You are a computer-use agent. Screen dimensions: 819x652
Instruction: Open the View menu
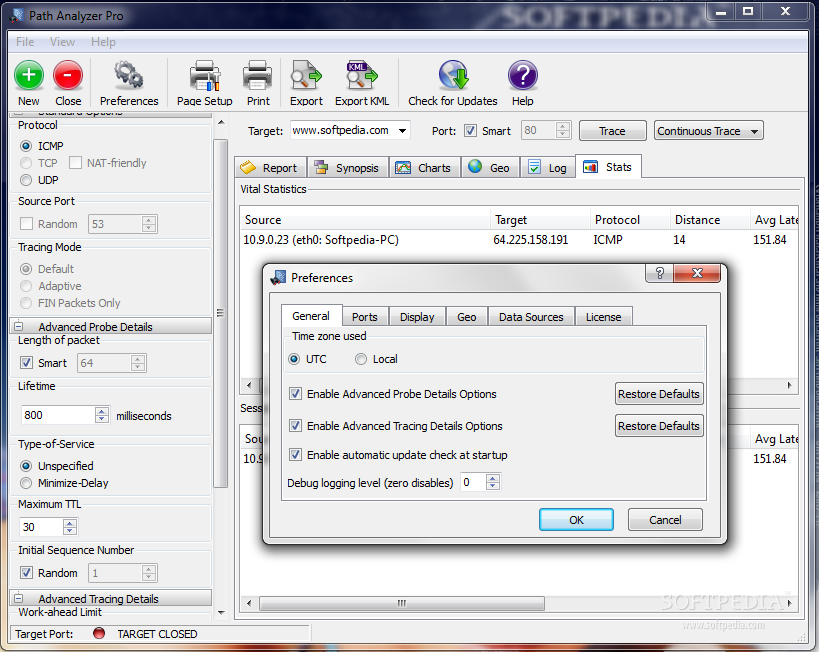62,42
